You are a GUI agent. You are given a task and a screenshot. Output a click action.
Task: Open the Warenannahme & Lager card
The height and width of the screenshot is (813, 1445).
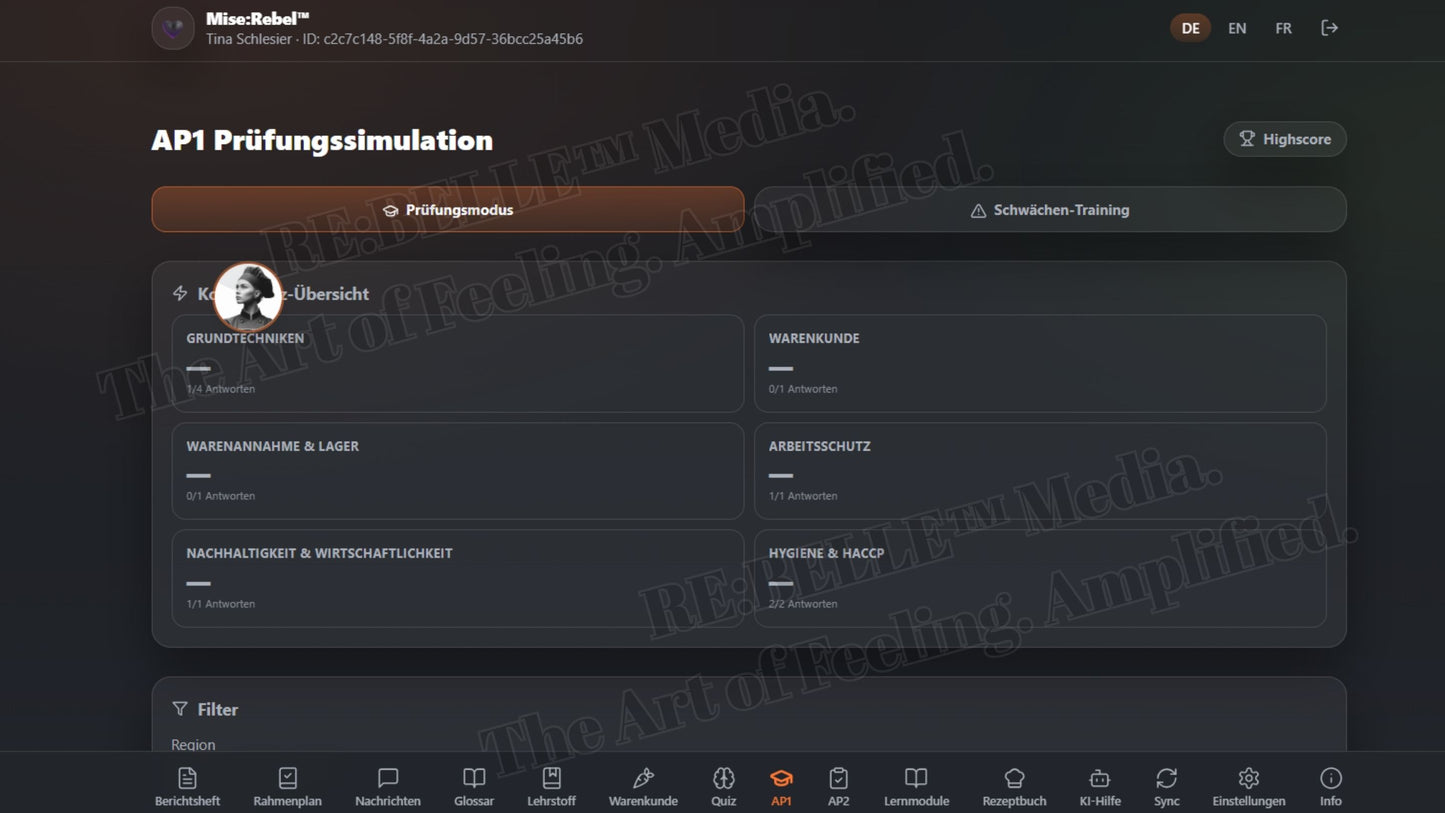(458, 471)
